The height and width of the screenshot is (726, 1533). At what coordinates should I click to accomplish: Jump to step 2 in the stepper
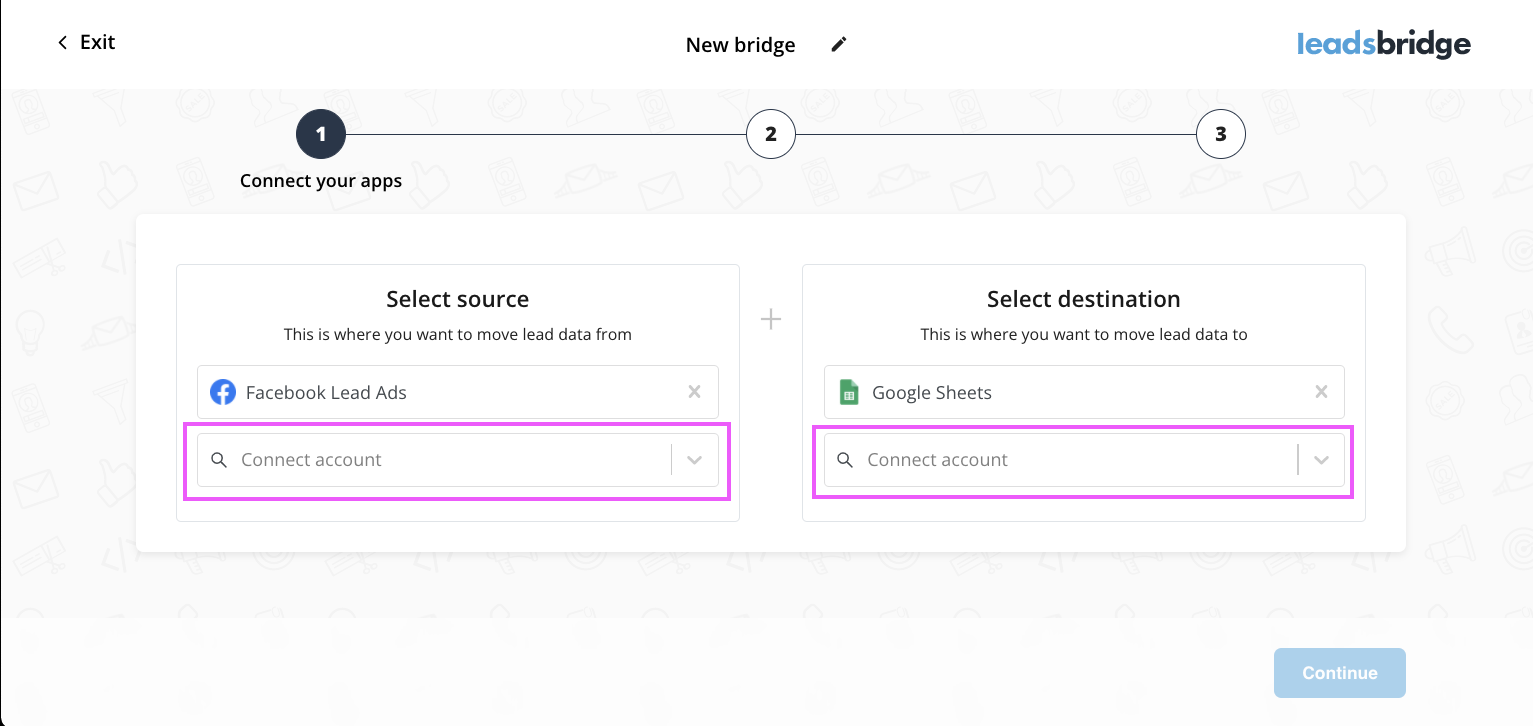pos(771,134)
